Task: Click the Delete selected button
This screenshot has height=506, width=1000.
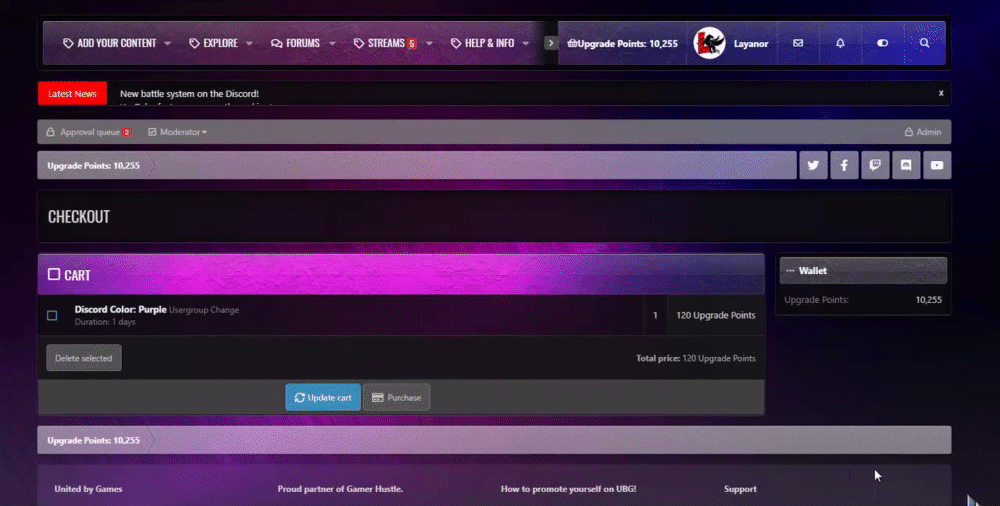Action: tap(84, 358)
